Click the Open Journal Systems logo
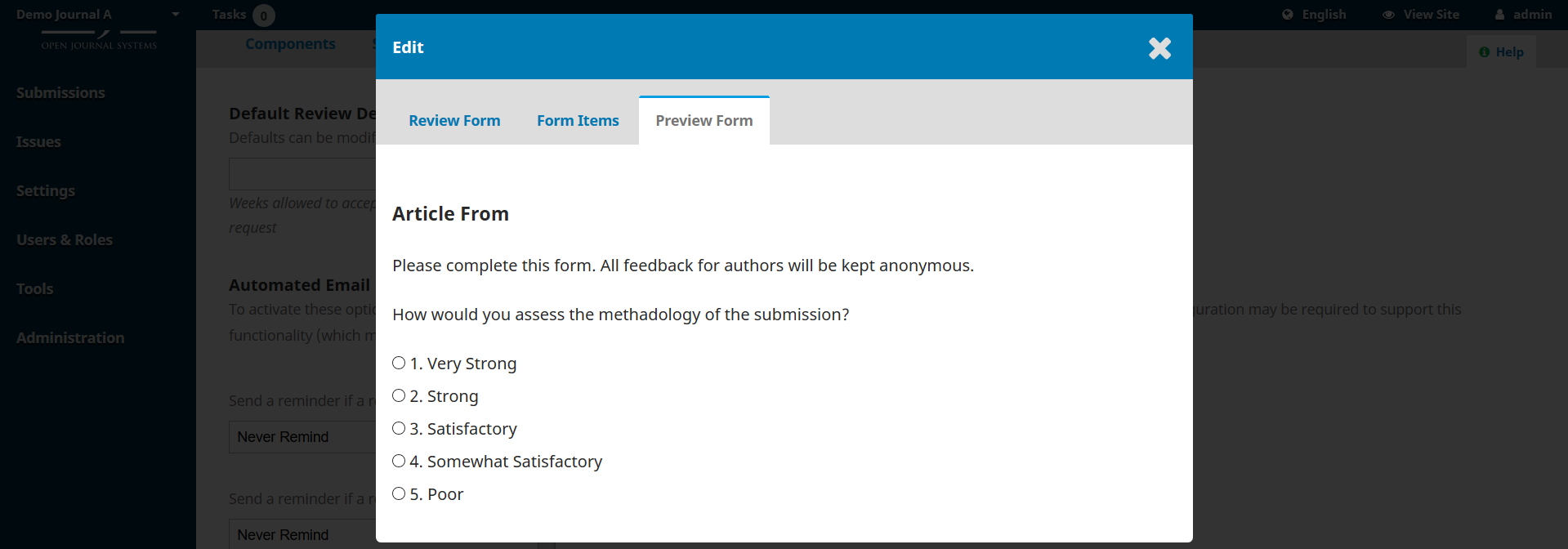This screenshot has width=1568, height=549. 98,37
